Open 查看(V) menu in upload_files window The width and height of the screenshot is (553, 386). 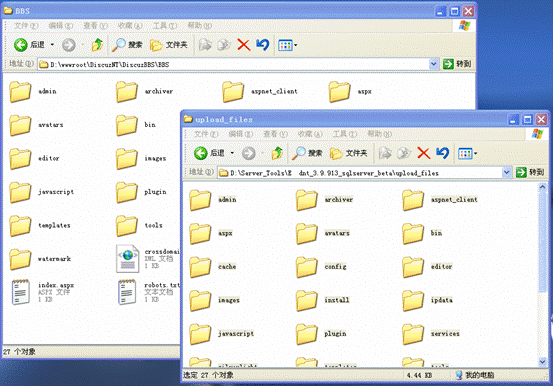(275, 134)
